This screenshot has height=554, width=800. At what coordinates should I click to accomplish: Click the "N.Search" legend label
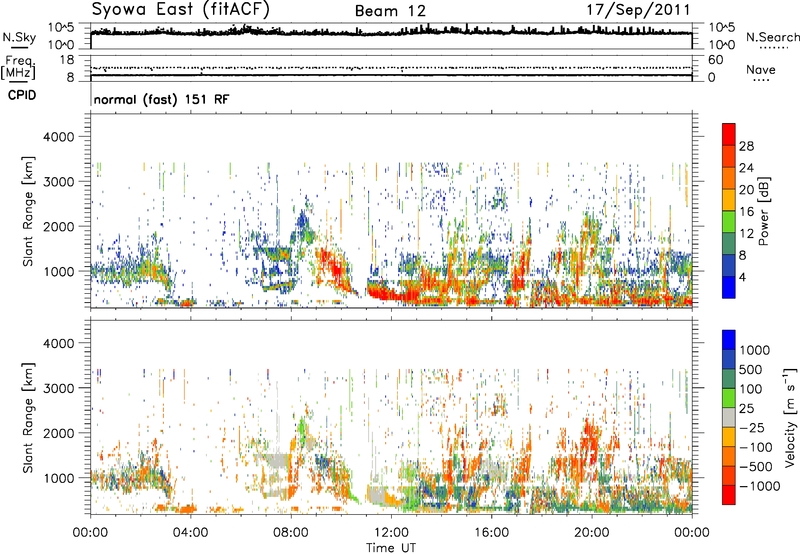[x=772, y=37]
